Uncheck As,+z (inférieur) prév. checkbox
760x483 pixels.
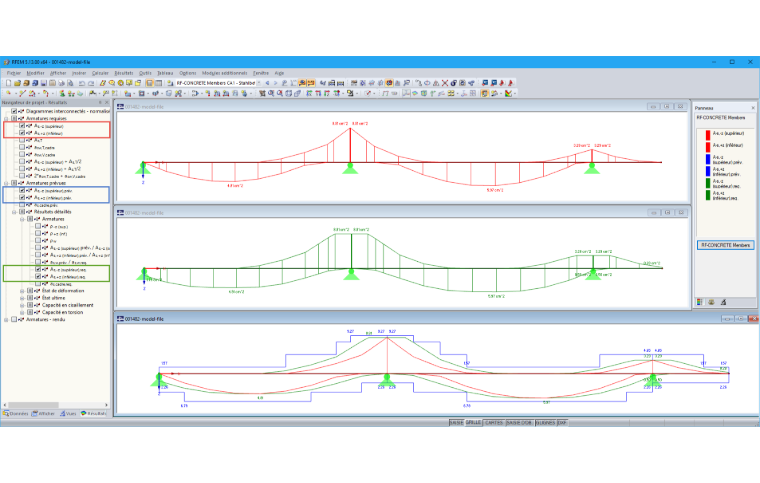[x=22, y=198]
